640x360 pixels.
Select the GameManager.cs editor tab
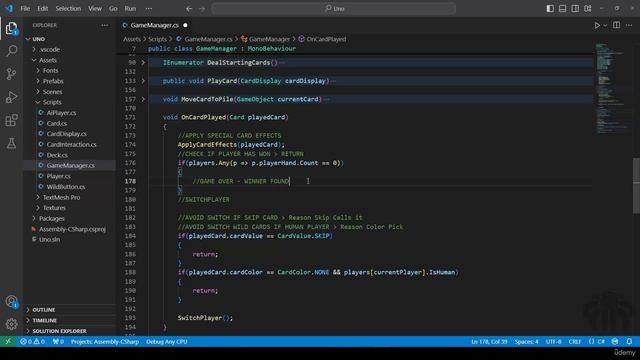click(154, 25)
